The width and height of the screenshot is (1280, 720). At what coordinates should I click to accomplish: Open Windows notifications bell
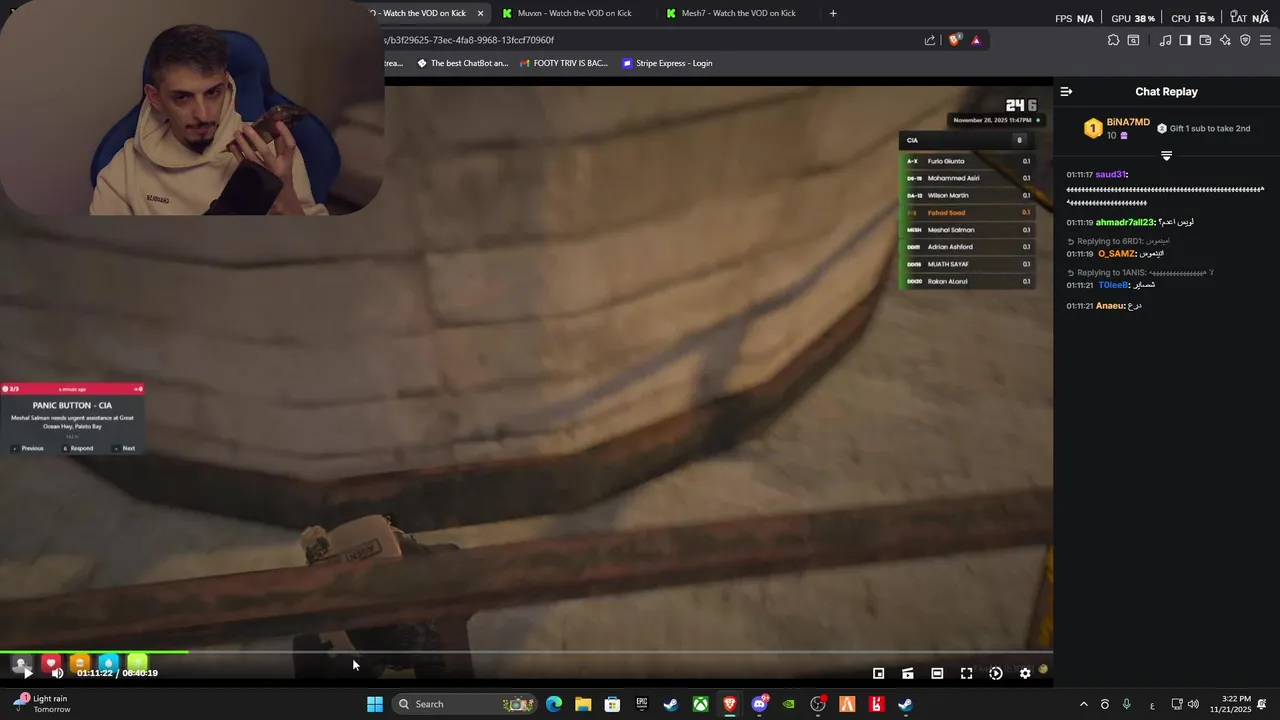point(1263,704)
